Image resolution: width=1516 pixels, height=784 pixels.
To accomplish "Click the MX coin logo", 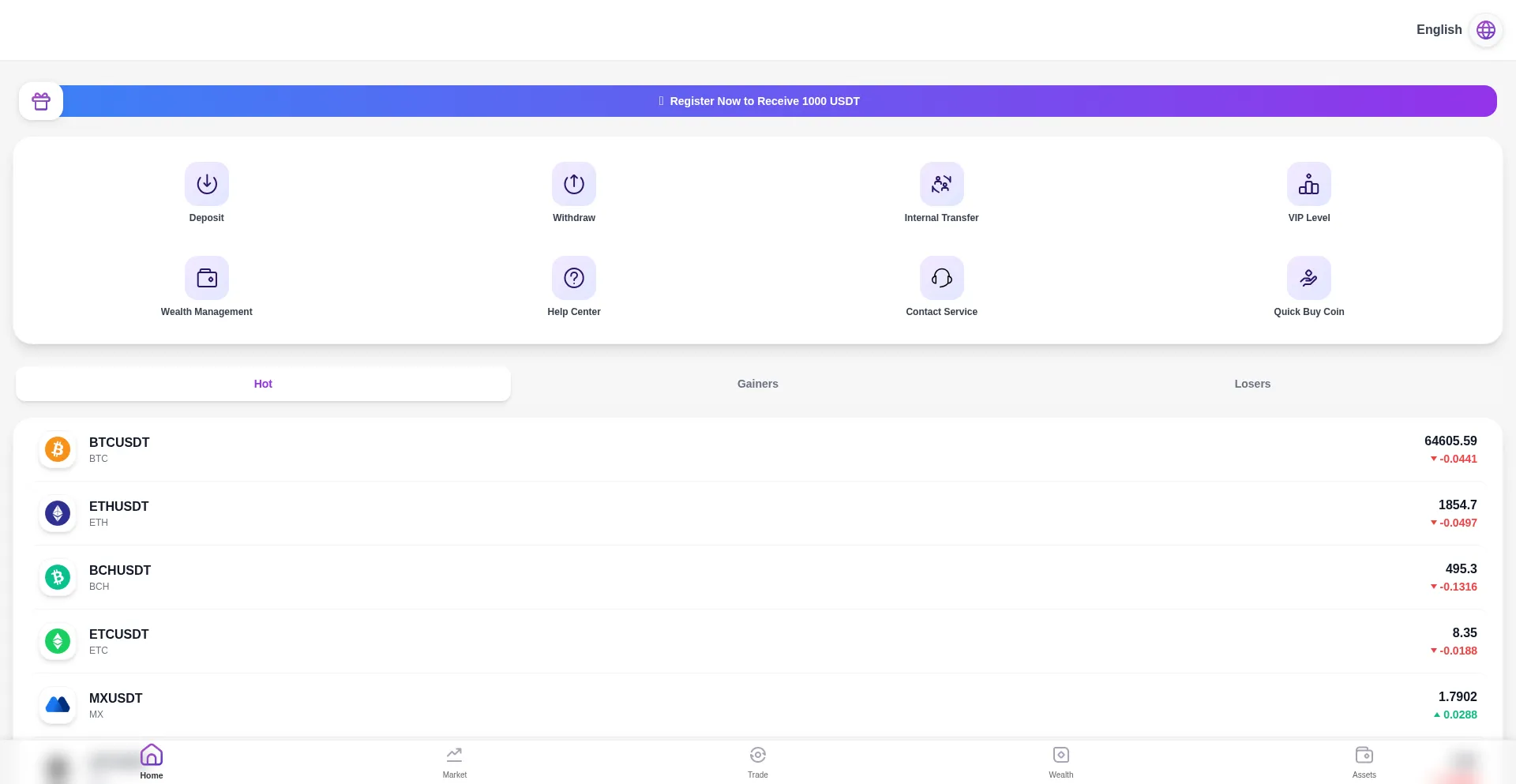I will pos(58,705).
